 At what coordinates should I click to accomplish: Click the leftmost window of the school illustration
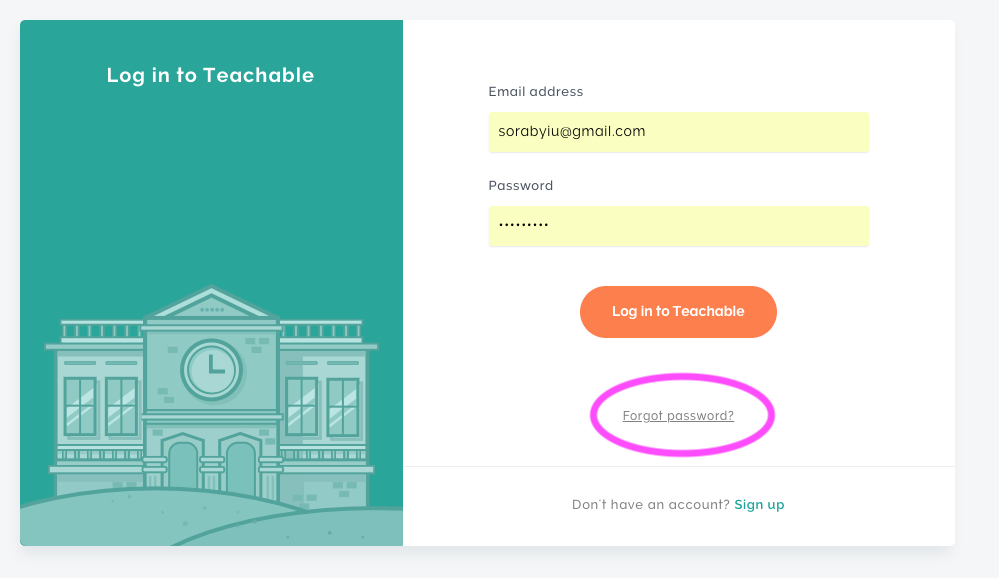pos(80,407)
